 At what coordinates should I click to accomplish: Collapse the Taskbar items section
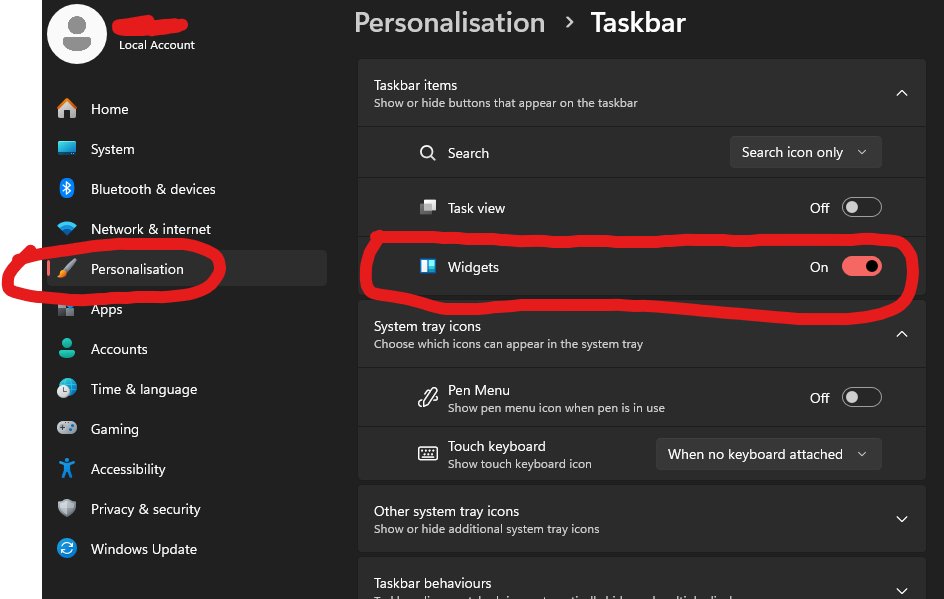pyautogui.click(x=901, y=92)
